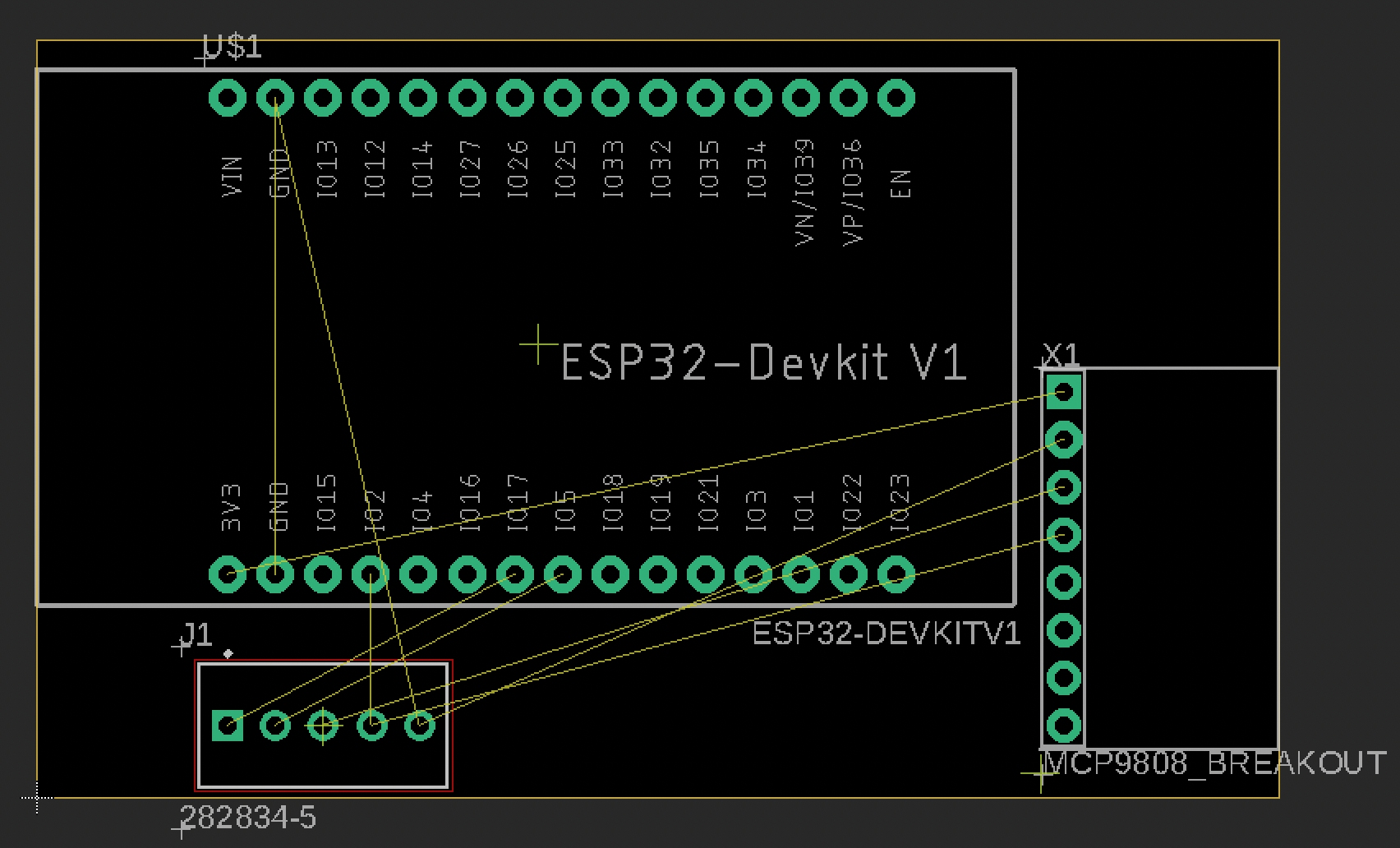Click the IO2 pin pad
Image resolution: width=1400 pixels, height=848 pixels.
pos(371,574)
